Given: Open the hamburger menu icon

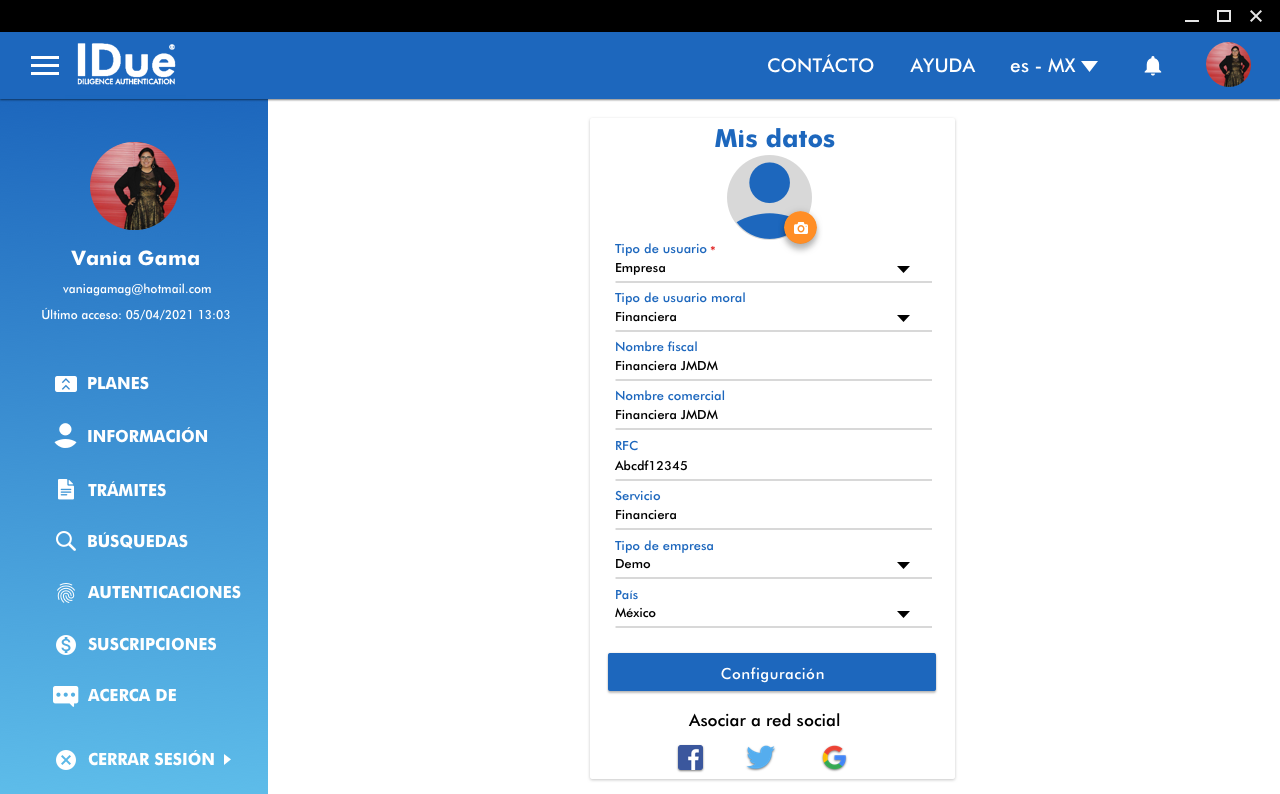Looking at the screenshot, I should point(45,66).
